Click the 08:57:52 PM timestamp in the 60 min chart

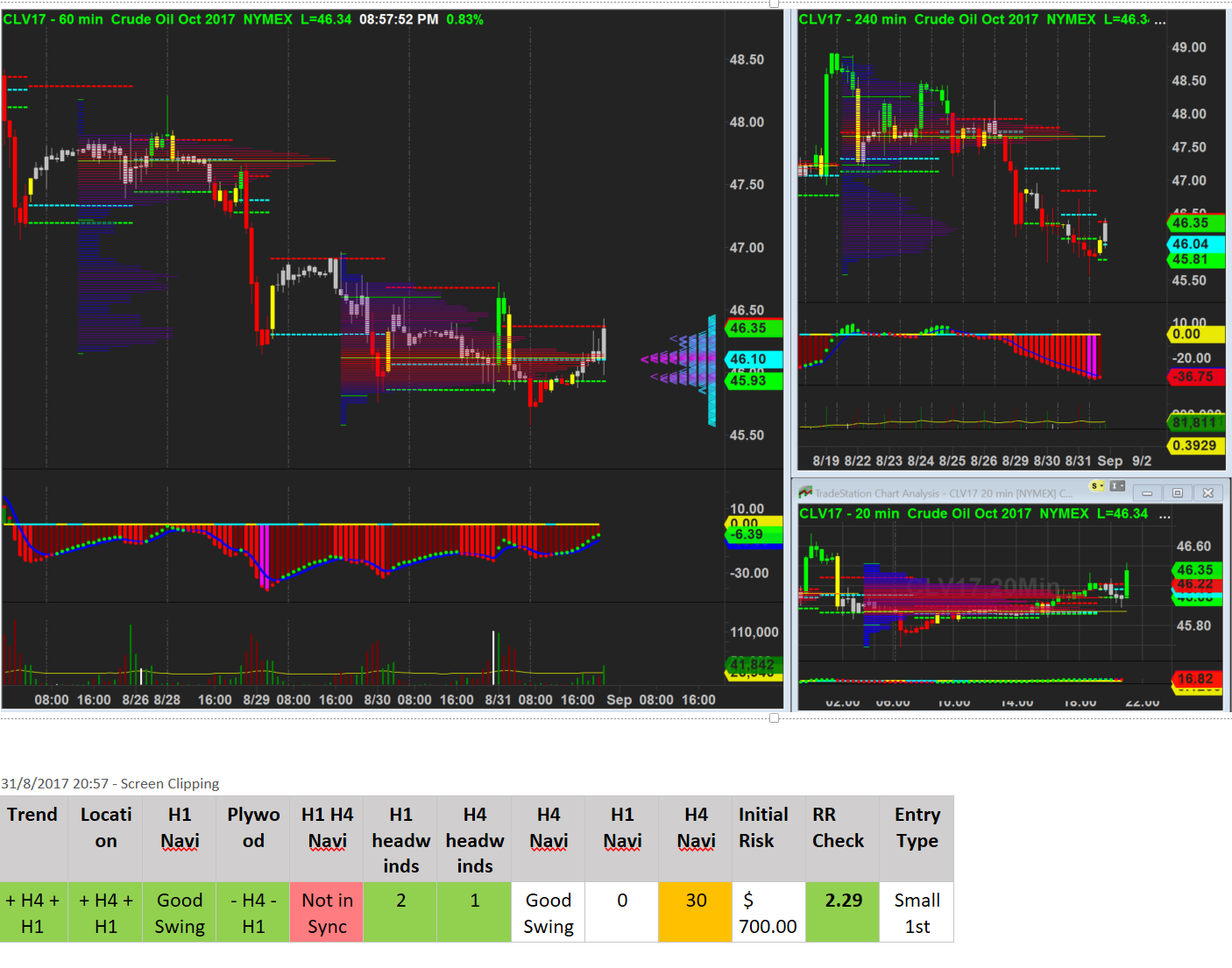tap(399, 19)
